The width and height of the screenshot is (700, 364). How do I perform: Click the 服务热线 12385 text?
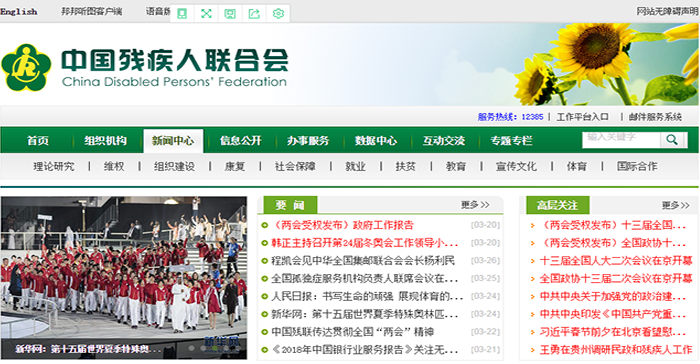click(x=510, y=117)
